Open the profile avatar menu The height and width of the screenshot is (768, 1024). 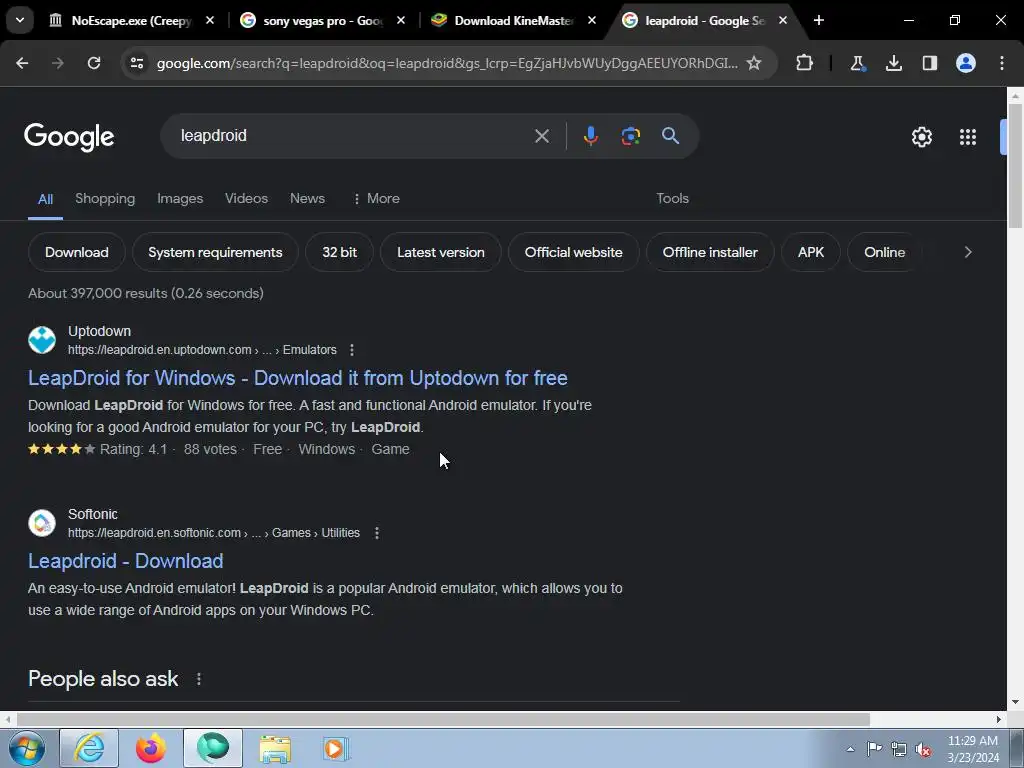point(966,63)
